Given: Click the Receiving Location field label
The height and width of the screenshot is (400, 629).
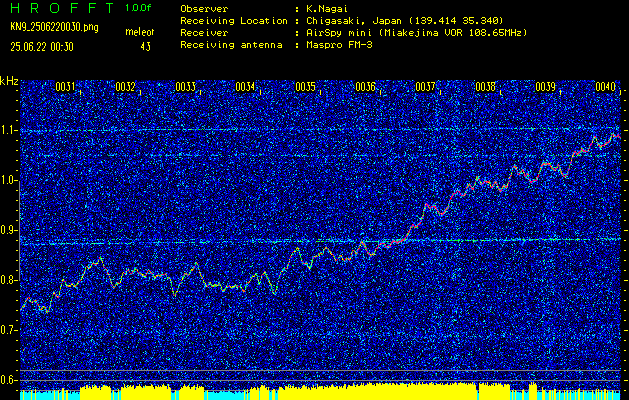Looking at the screenshot, I should point(234,20).
